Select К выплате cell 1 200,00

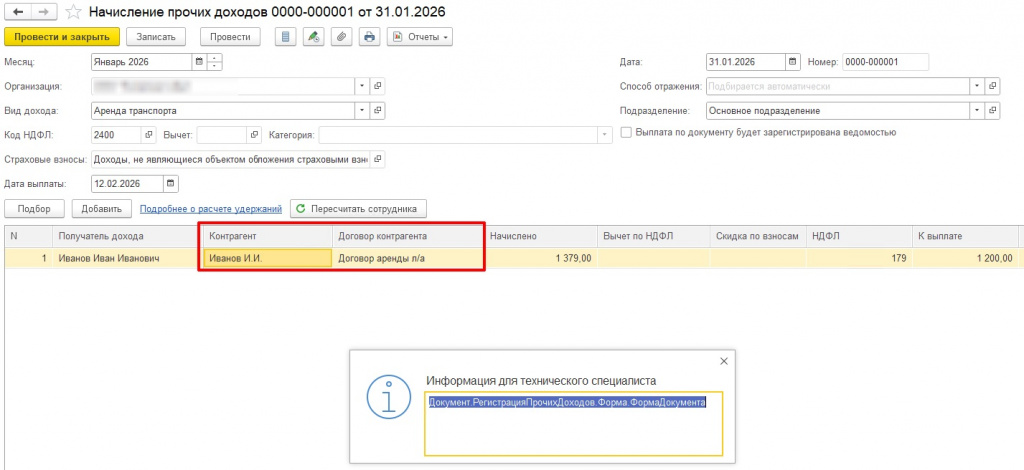click(965, 258)
